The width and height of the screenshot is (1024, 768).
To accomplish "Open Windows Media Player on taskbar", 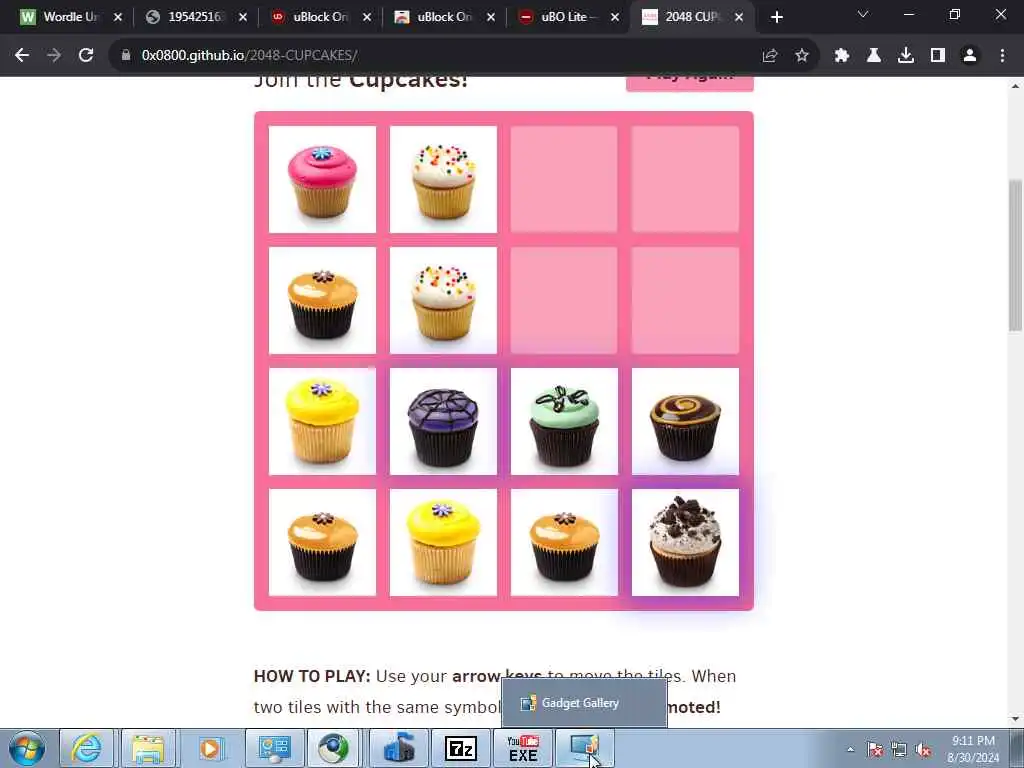I will [210, 748].
